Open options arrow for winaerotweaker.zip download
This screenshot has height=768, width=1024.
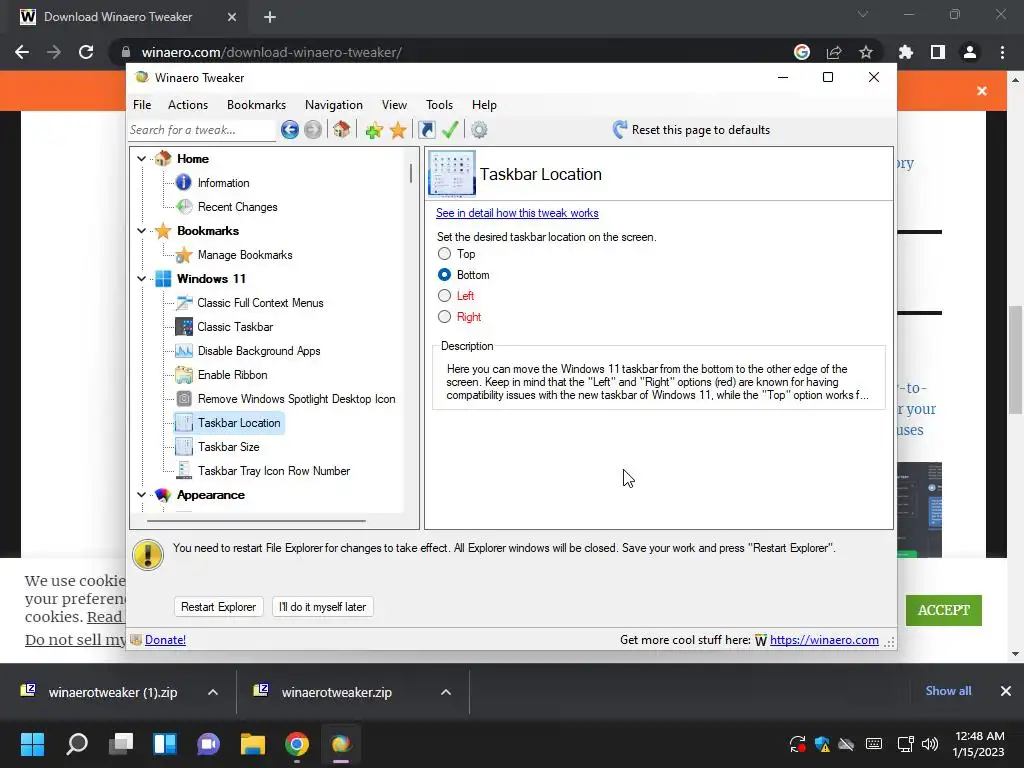tap(446, 692)
